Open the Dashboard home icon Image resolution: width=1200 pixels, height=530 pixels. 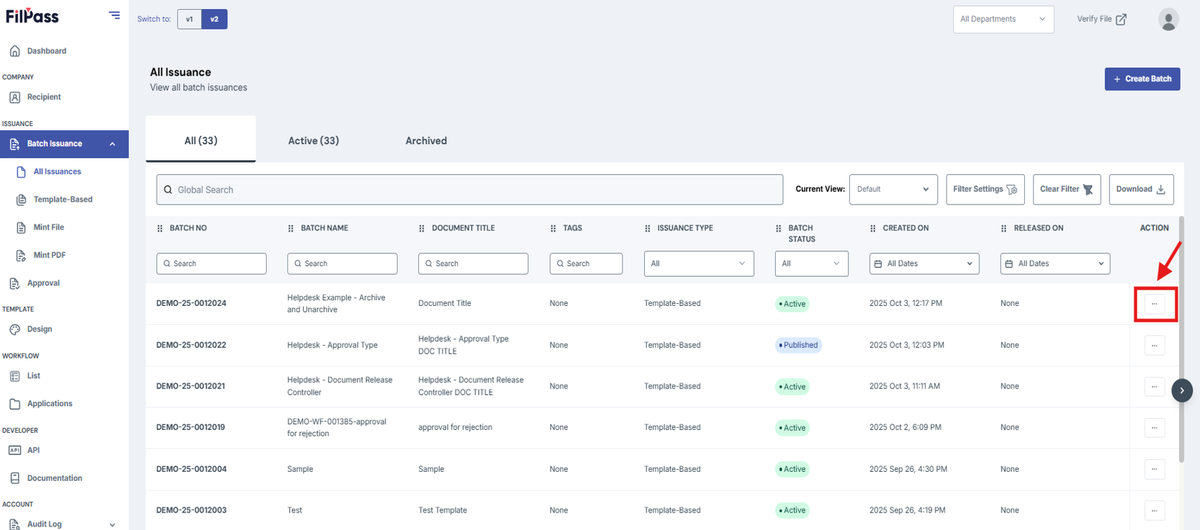coord(15,51)
